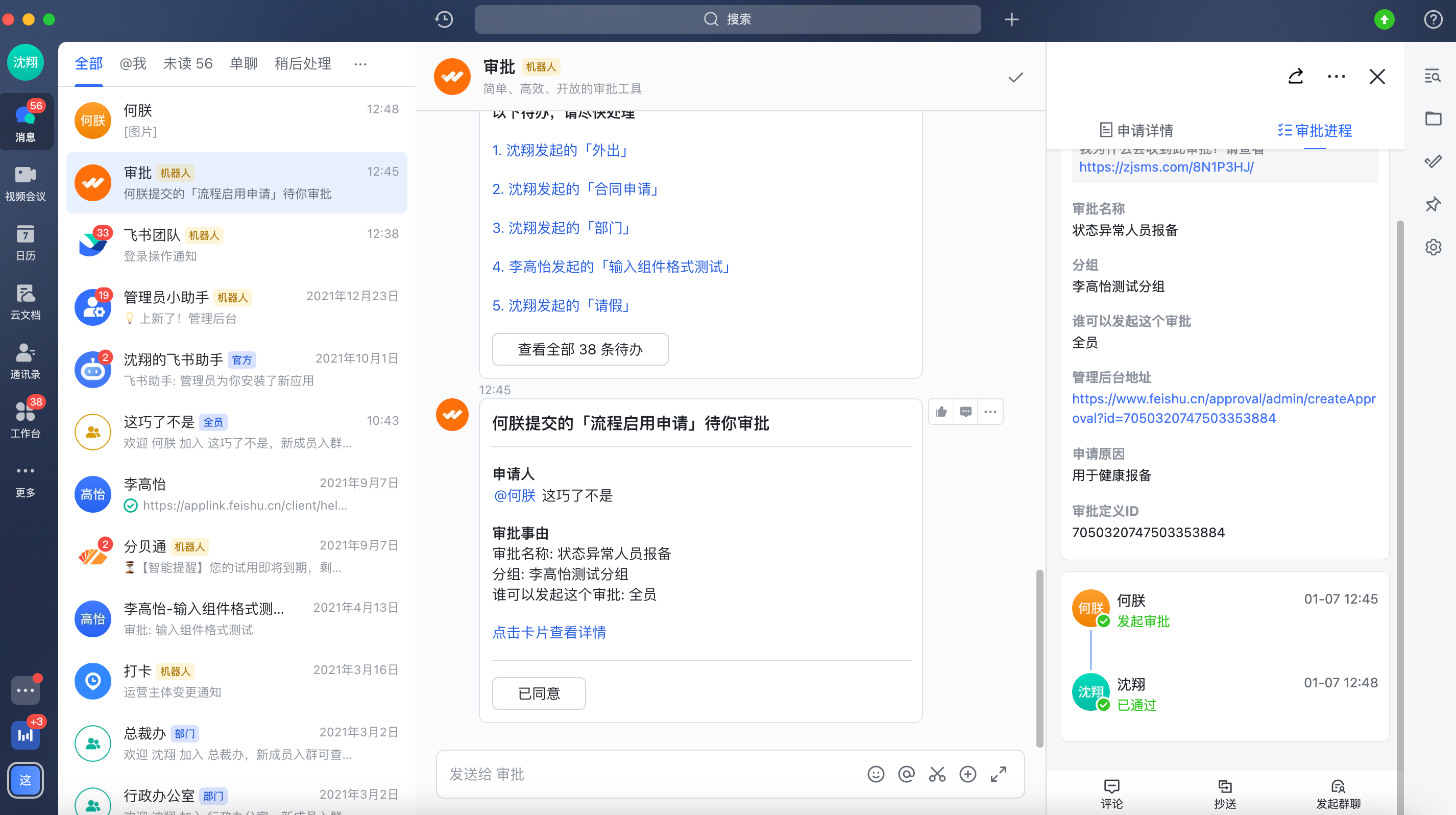The height and width of the screenshot is (815, 1456).
Task: Open the Messages (消息) sidebar icon
Action: tap(26, 122)
